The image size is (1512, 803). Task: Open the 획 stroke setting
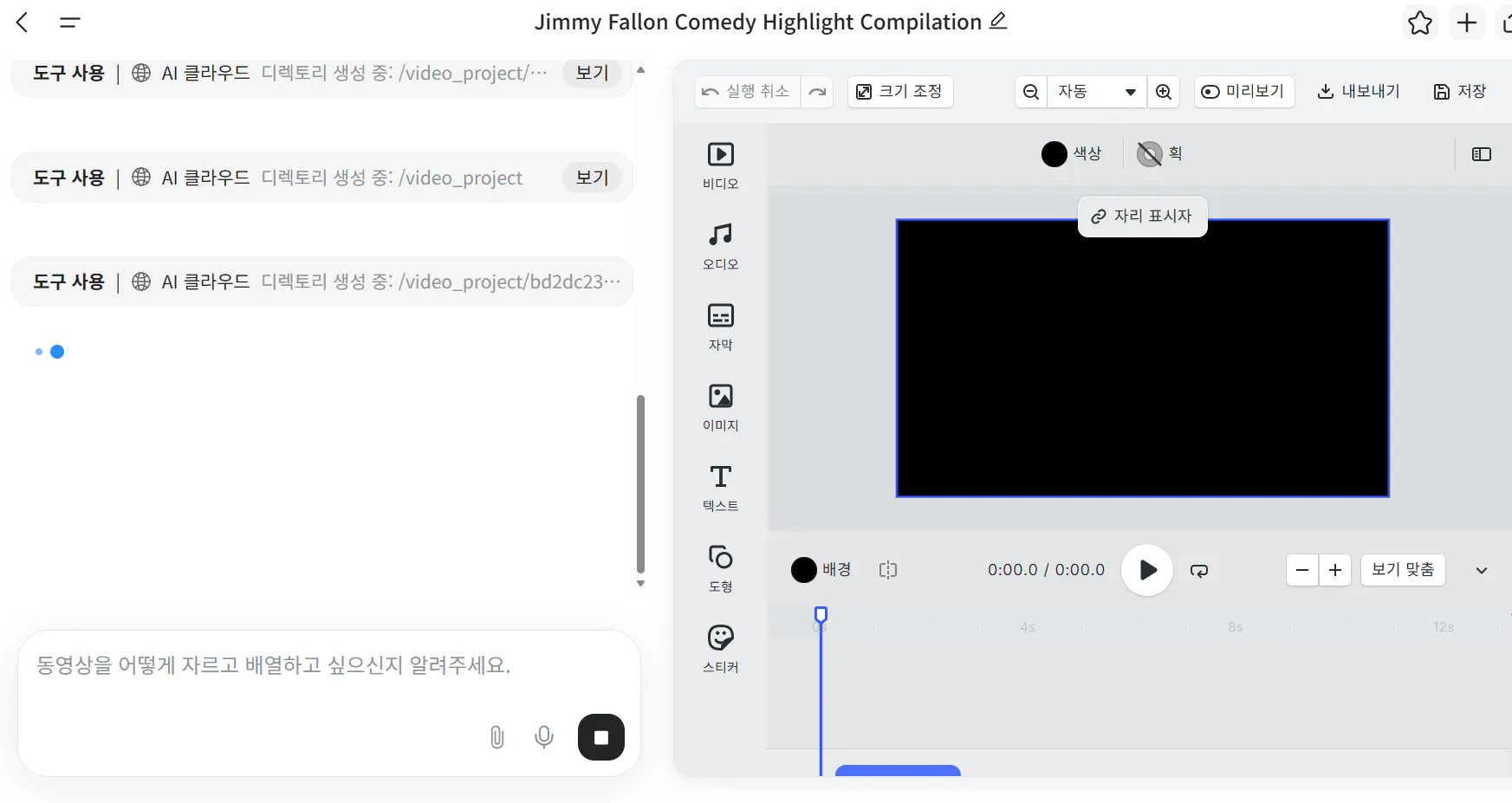click(1159, 154)
